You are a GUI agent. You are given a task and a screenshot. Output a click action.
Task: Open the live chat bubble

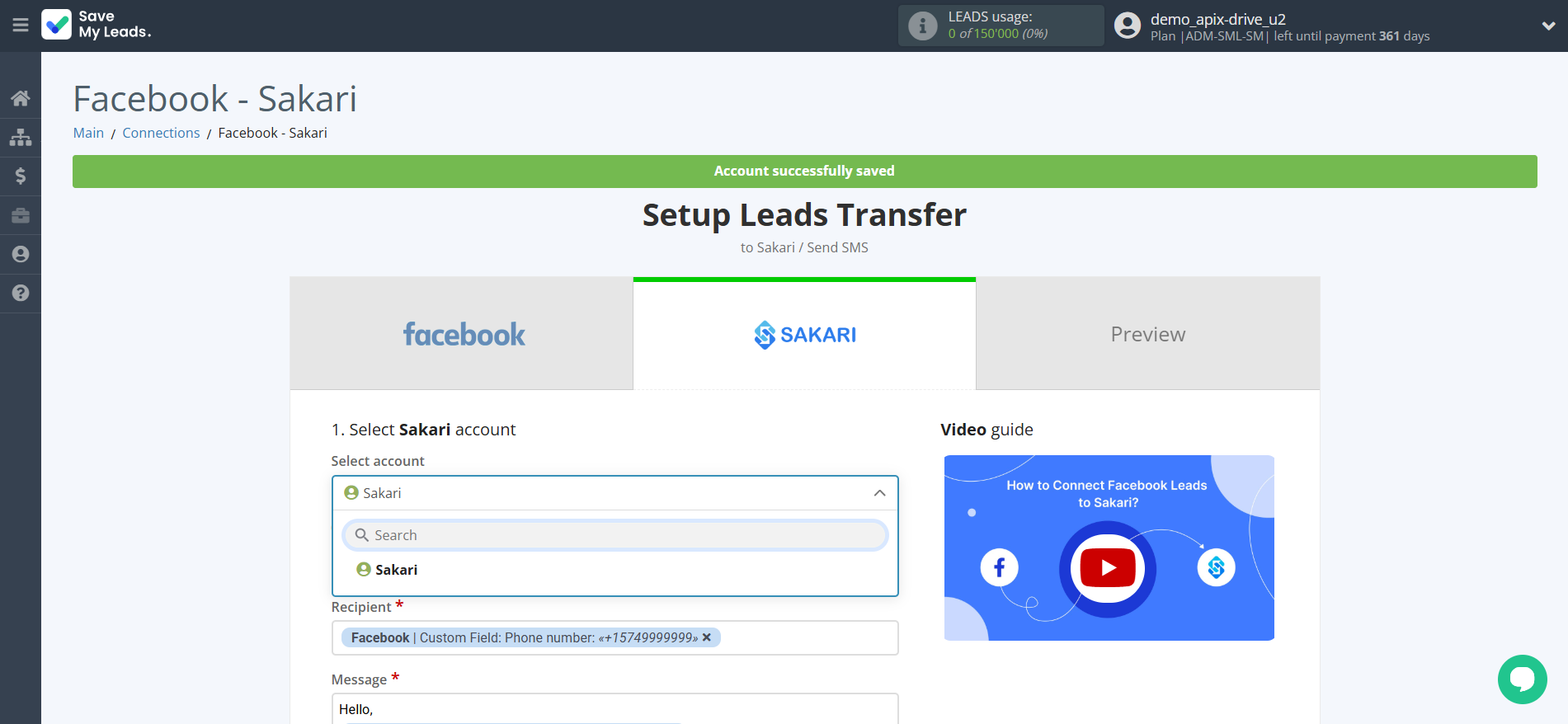1522,679
